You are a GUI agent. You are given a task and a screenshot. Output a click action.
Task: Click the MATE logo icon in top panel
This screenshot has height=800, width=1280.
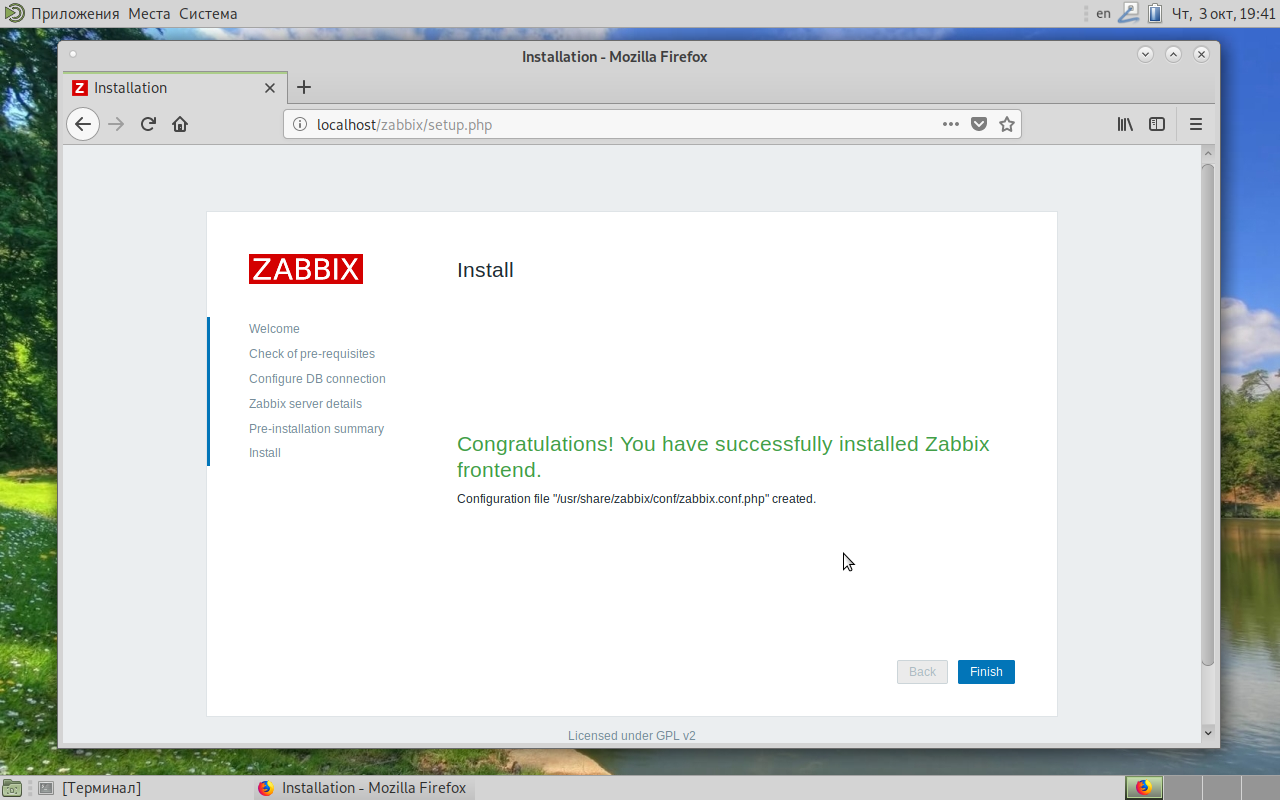[14, 14]
